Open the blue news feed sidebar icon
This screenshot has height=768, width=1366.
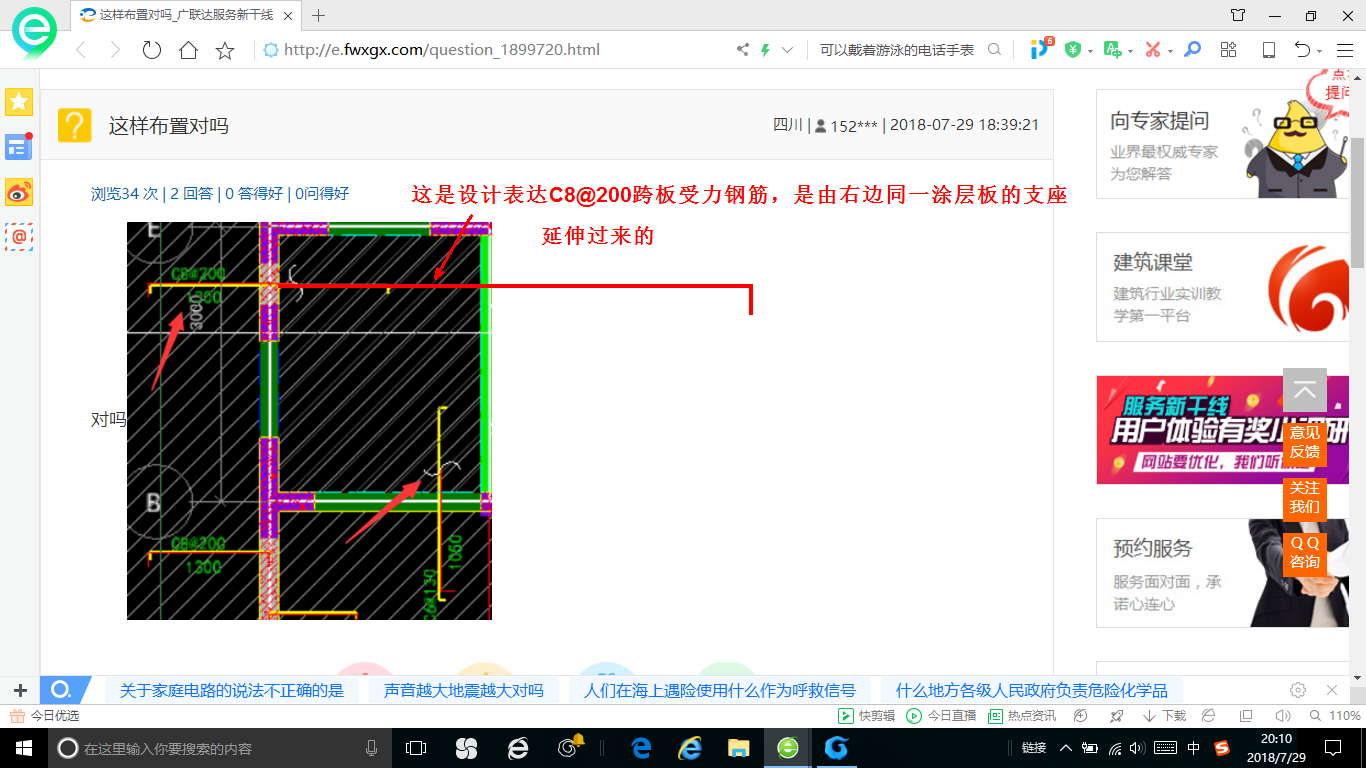(19, 147)
